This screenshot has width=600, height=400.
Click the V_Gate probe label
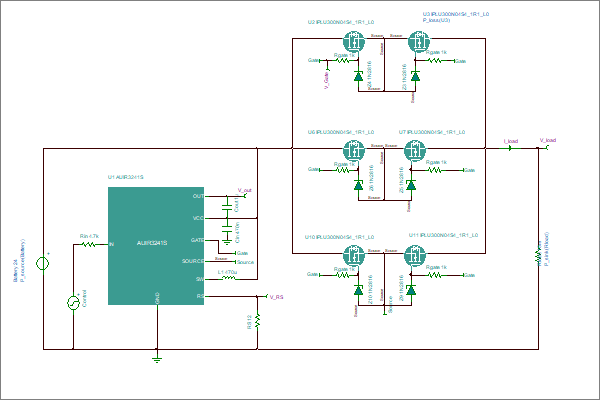click(x=327, y=81)
